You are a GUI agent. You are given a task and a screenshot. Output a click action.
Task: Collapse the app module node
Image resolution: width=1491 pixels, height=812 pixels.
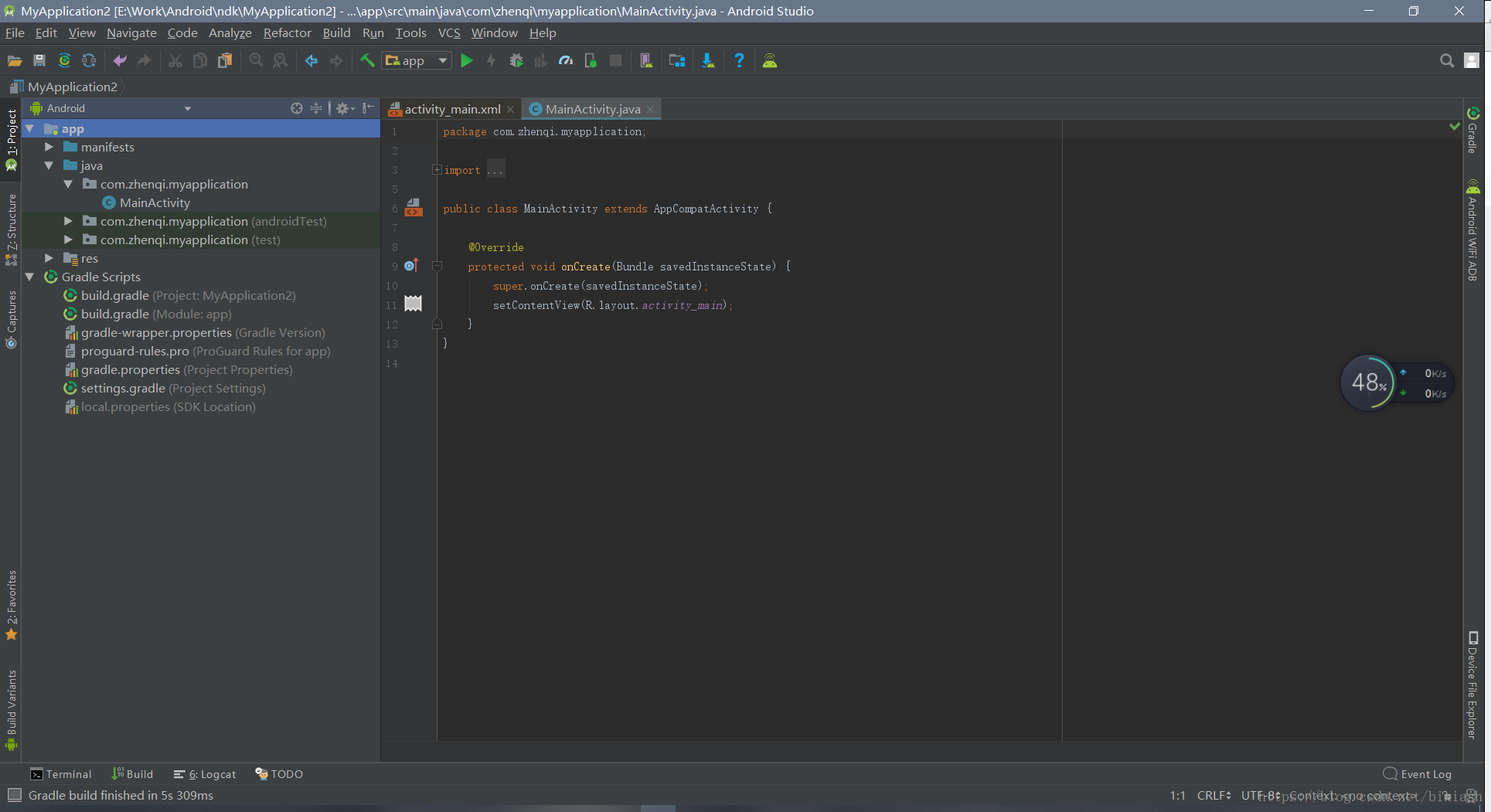(x=30, y=128)
